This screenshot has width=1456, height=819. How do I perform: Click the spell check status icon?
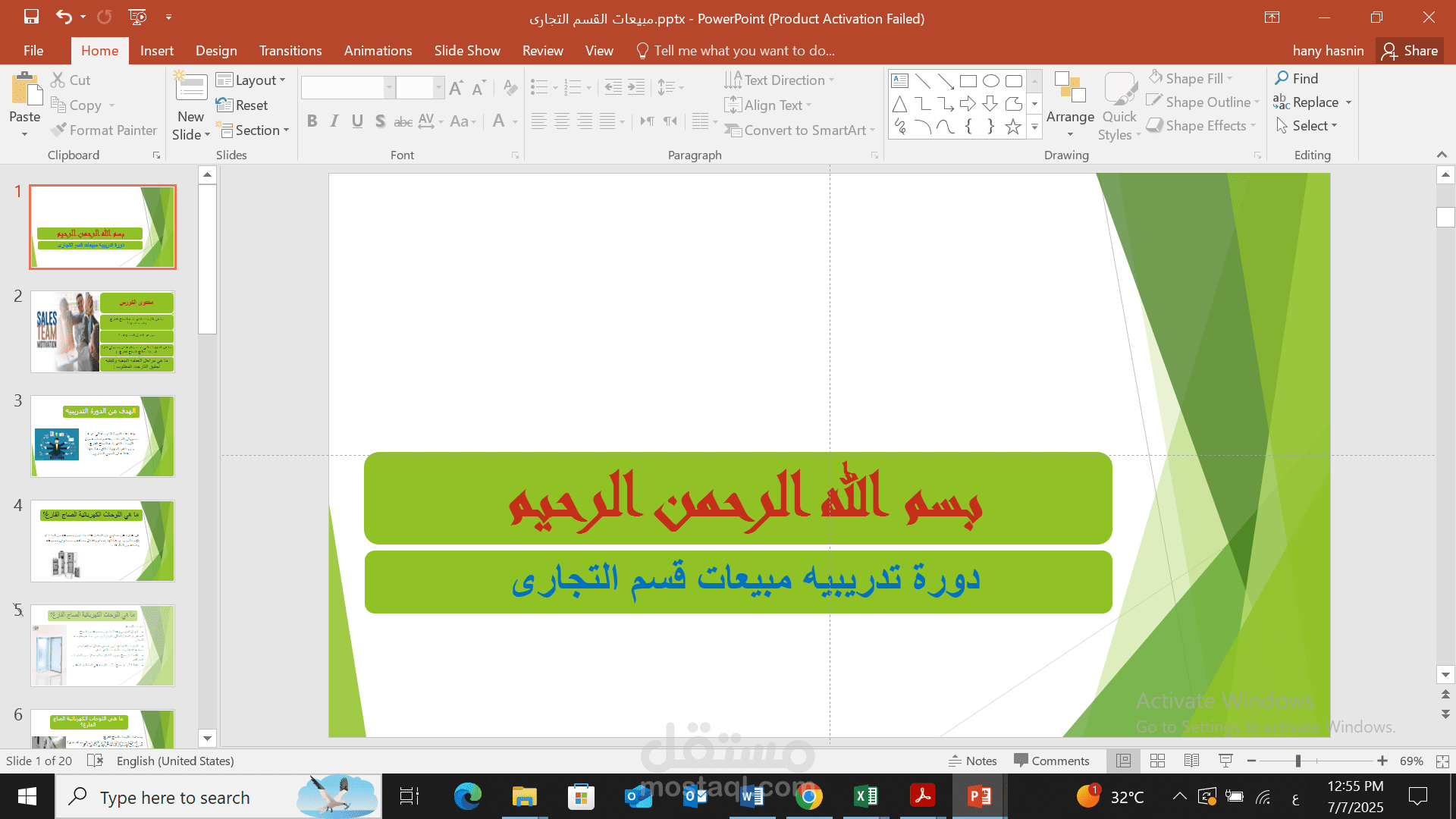click(x=95, y=761)
